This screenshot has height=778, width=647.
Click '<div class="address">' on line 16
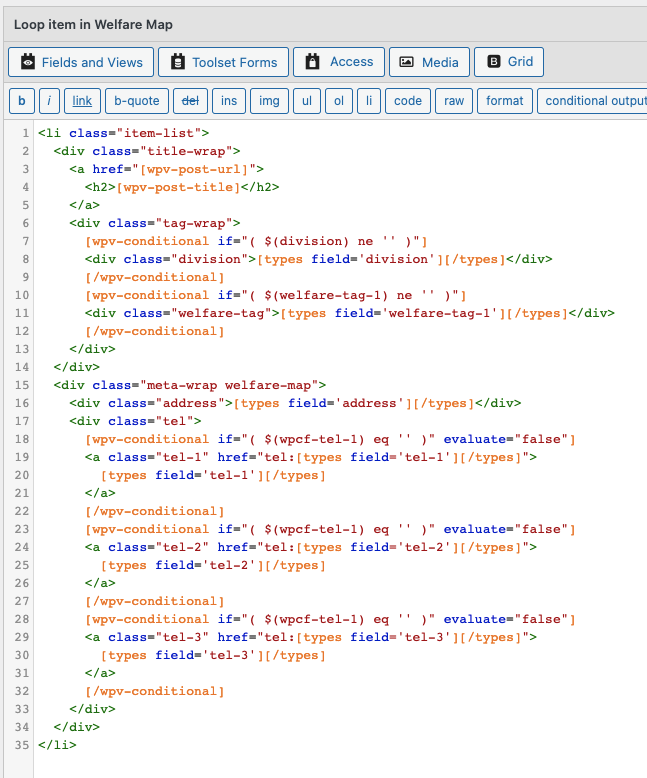point(151,403)
